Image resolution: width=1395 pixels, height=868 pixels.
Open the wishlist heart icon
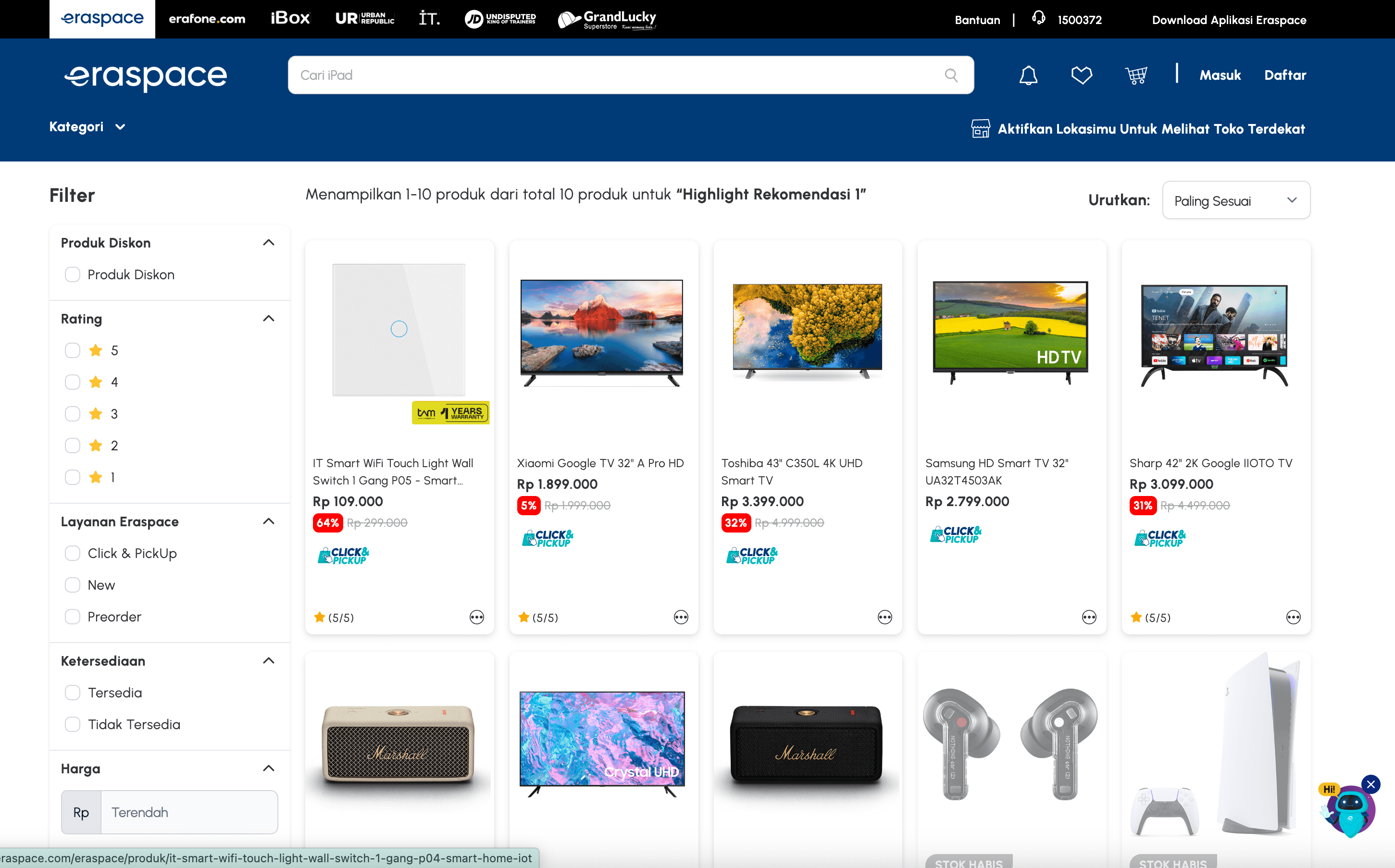pyautogui.click(x=1082, y=75)
